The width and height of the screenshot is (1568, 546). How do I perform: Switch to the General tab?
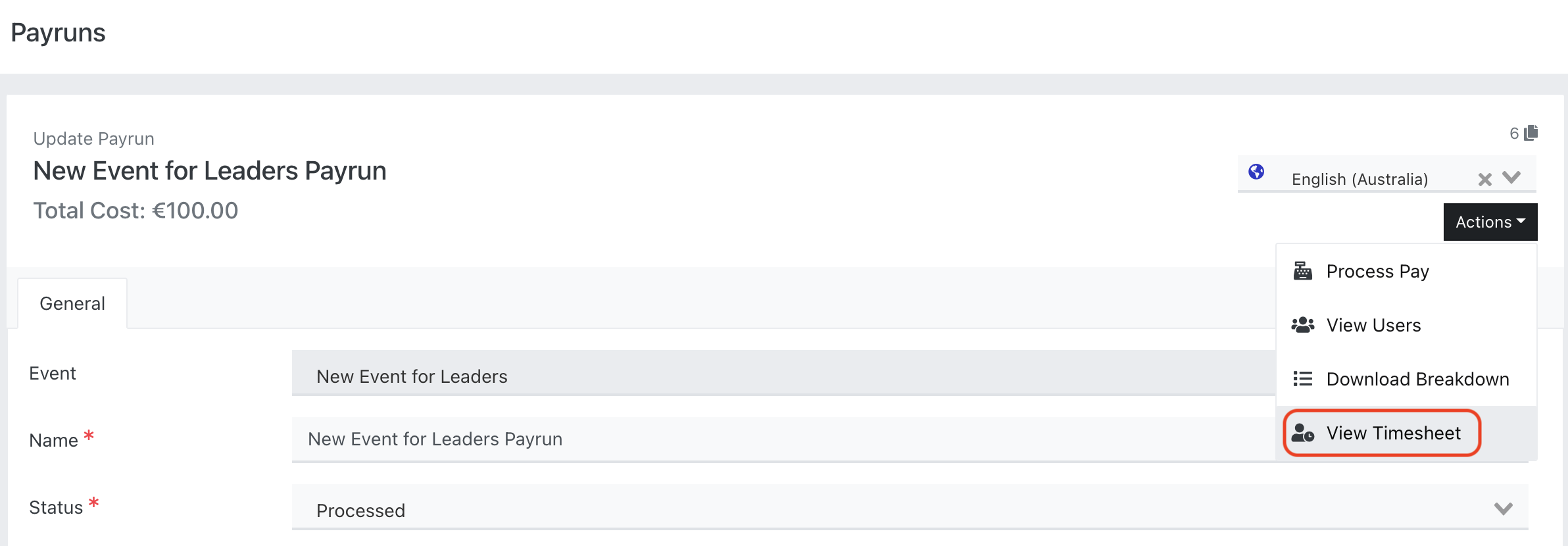click(x=72, y=303)
